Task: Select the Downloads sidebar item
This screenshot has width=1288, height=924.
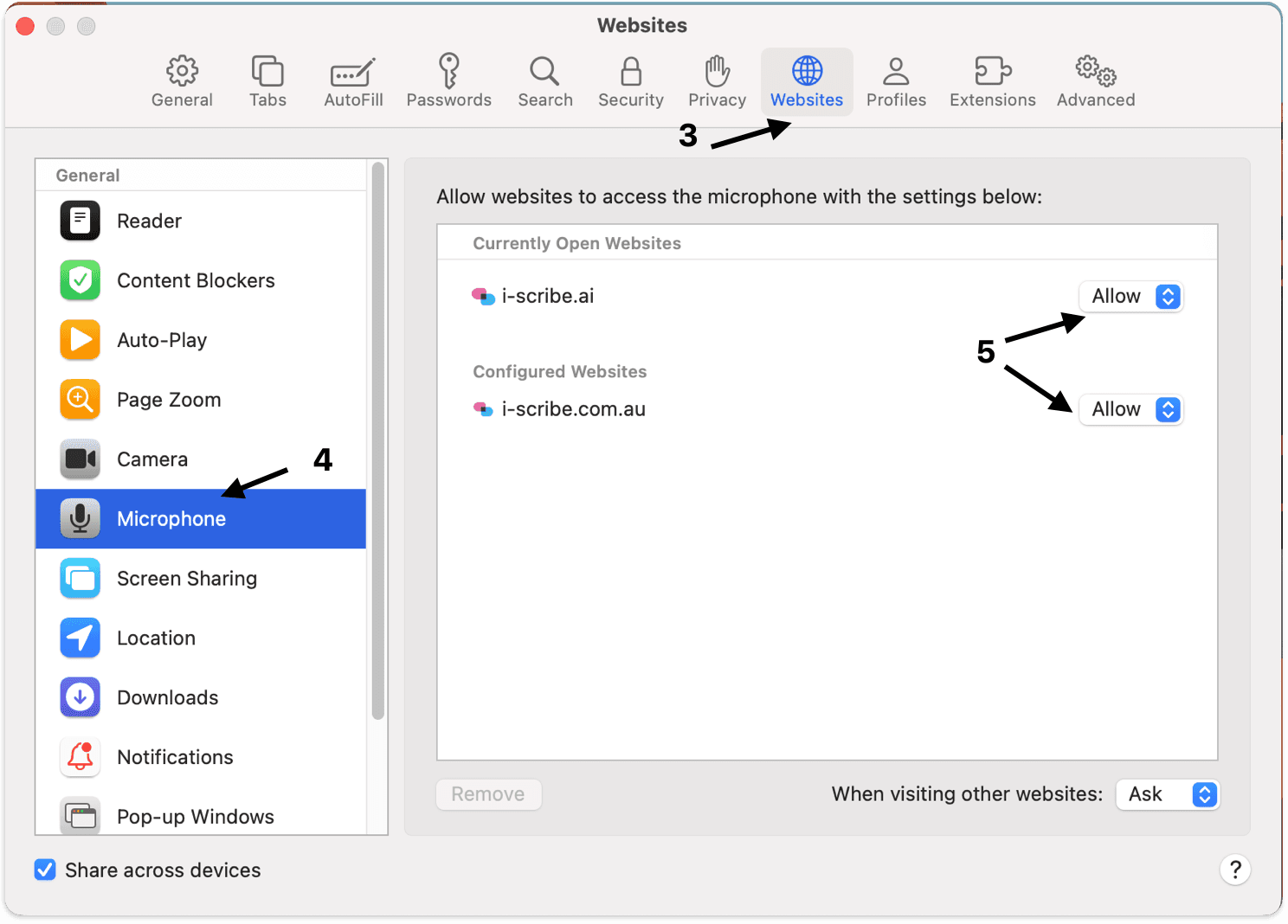Action: point(201,698)
